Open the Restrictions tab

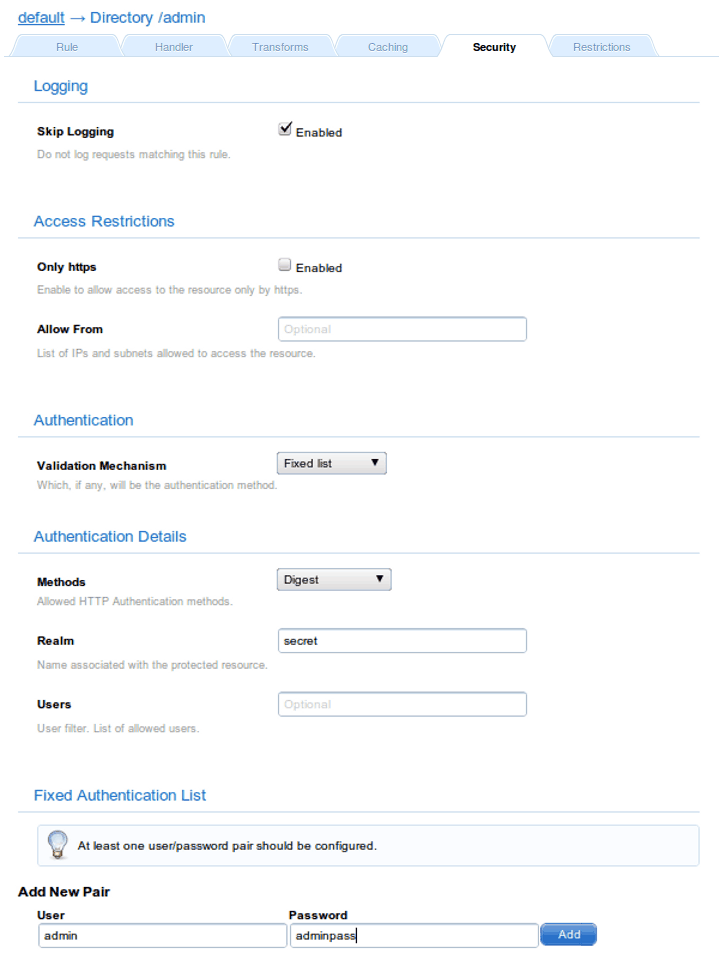click(601, 47)
